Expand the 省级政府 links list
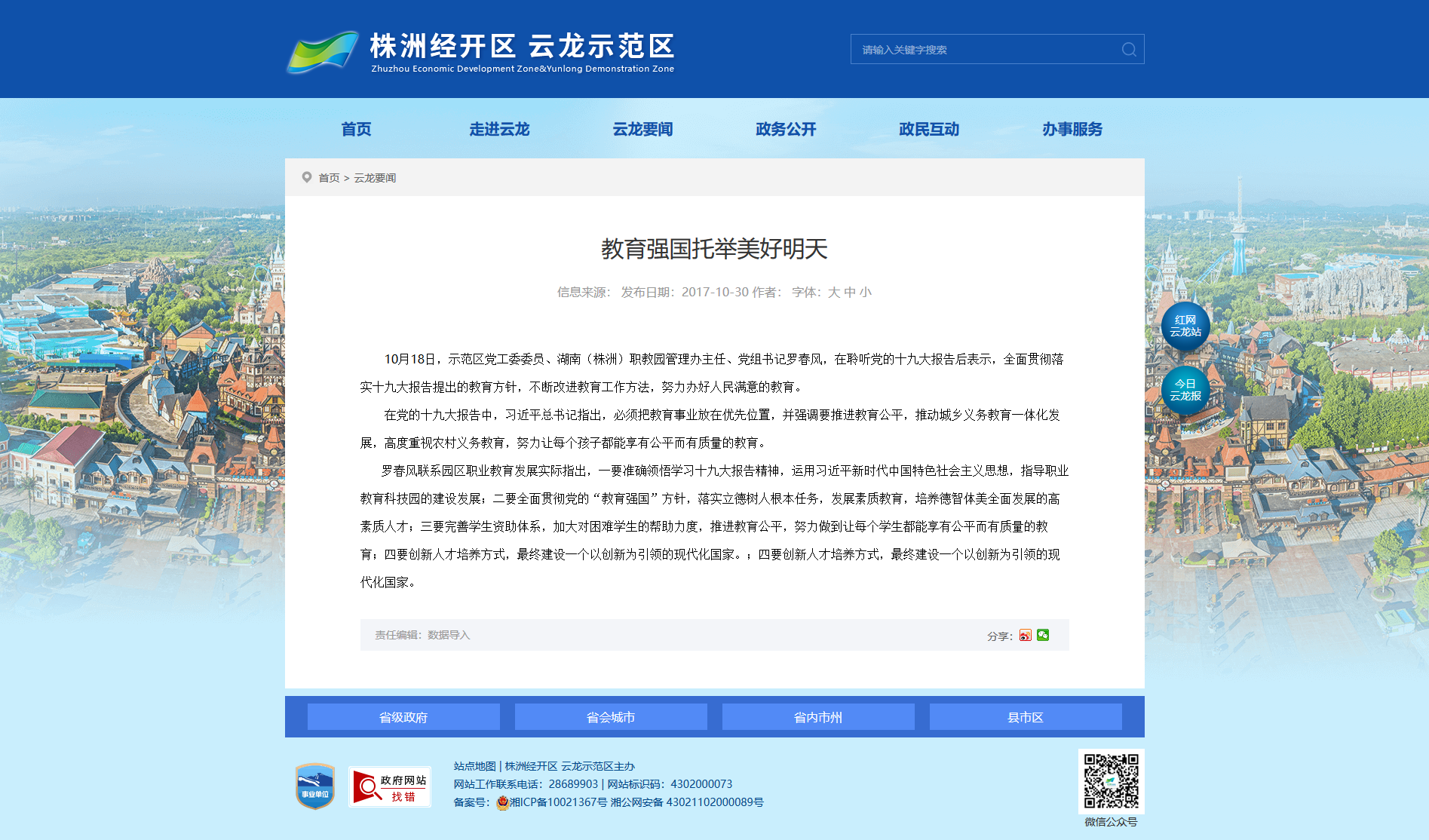 click(403, 717)
